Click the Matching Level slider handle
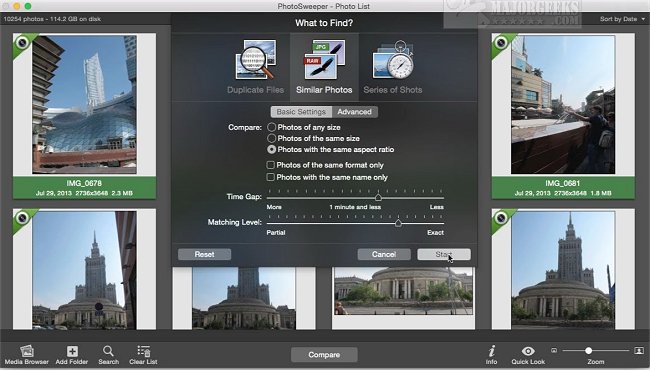This screenshot has width=650, height=370. 398,223
